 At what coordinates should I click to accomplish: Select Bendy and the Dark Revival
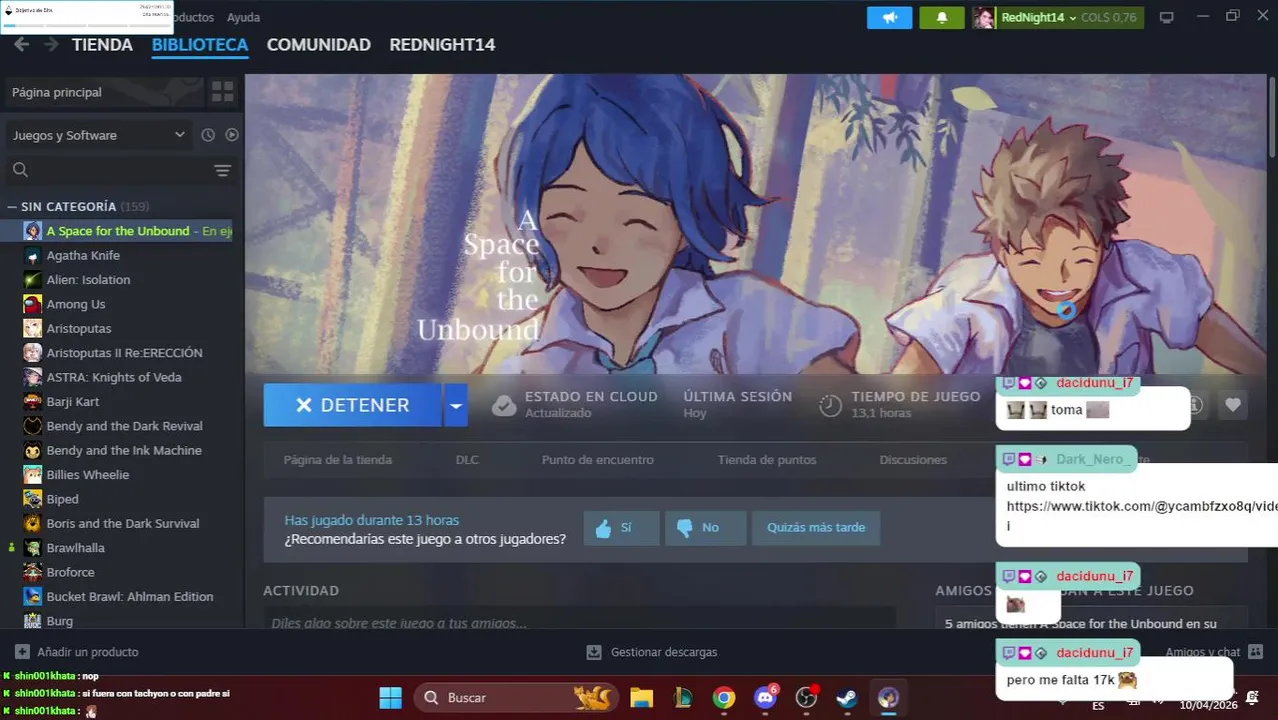(x=124, y=426)
